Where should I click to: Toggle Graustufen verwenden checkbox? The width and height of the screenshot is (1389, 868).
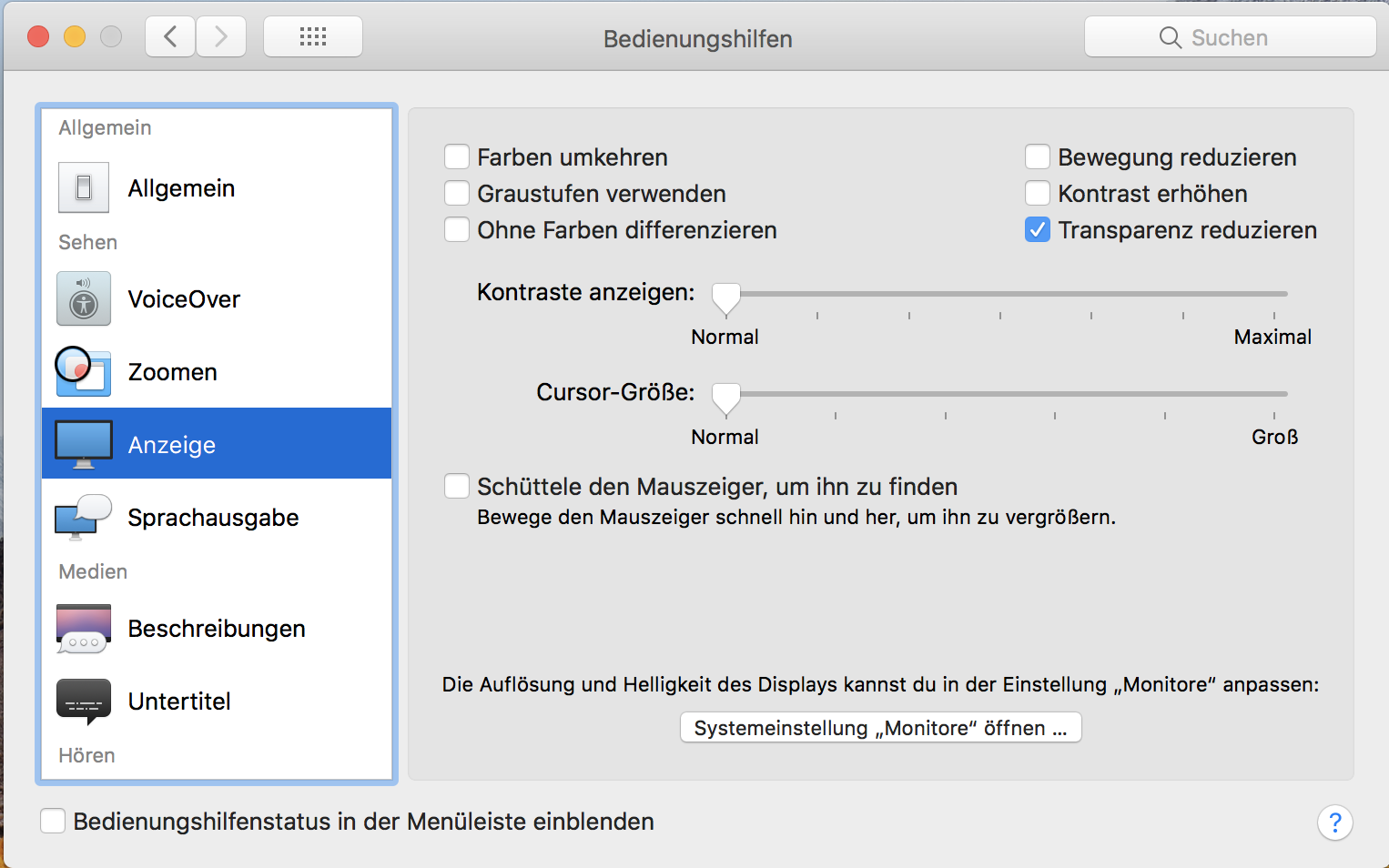(457, 194)
